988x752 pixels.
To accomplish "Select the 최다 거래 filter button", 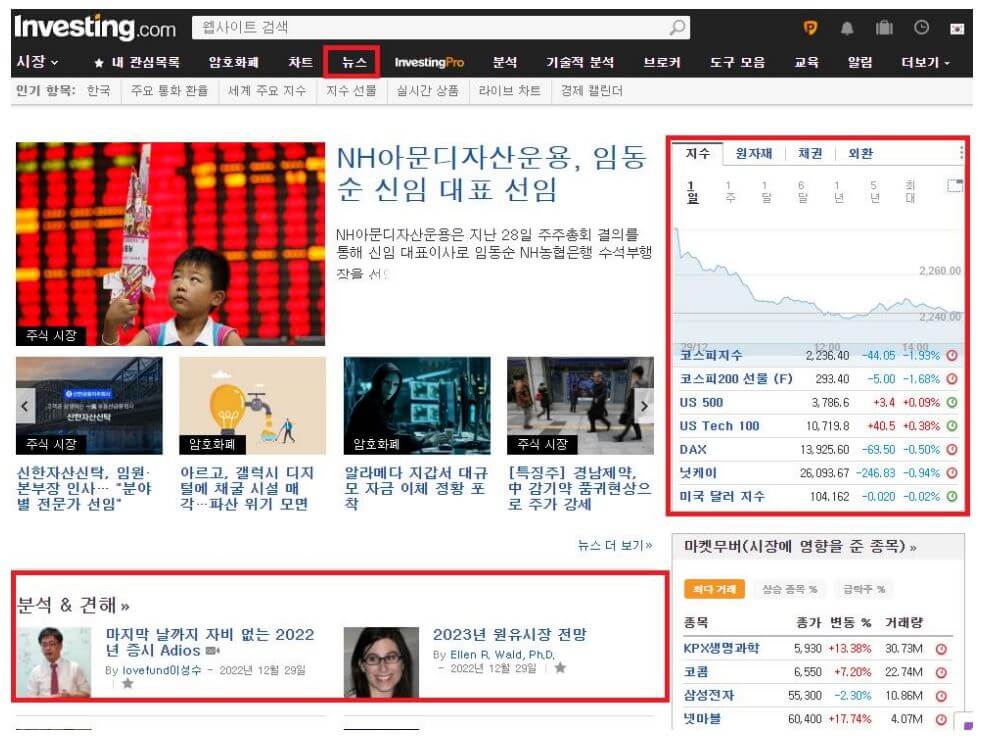I will tap(714, 589).
